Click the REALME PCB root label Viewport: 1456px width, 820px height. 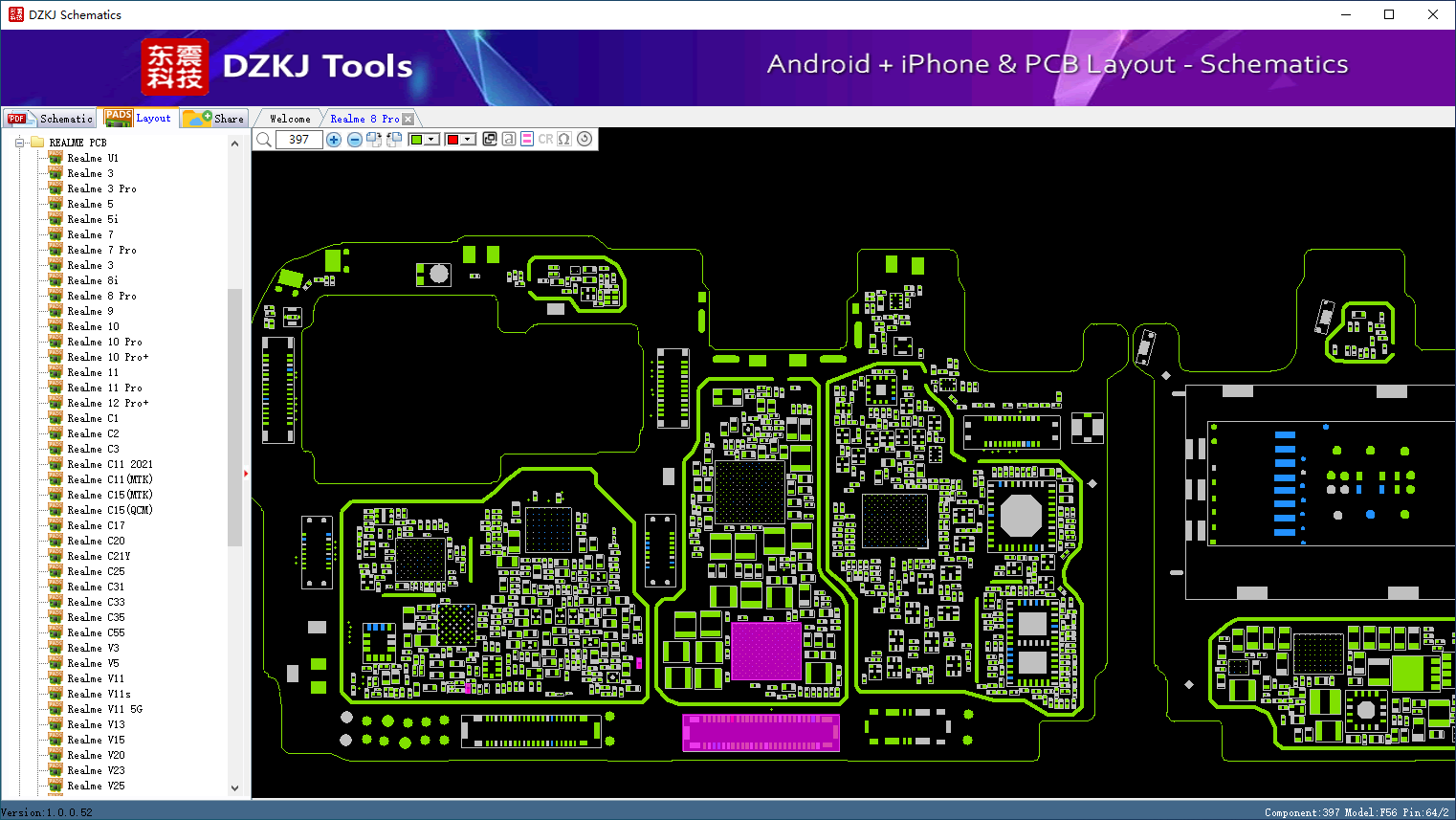point(77,143)
